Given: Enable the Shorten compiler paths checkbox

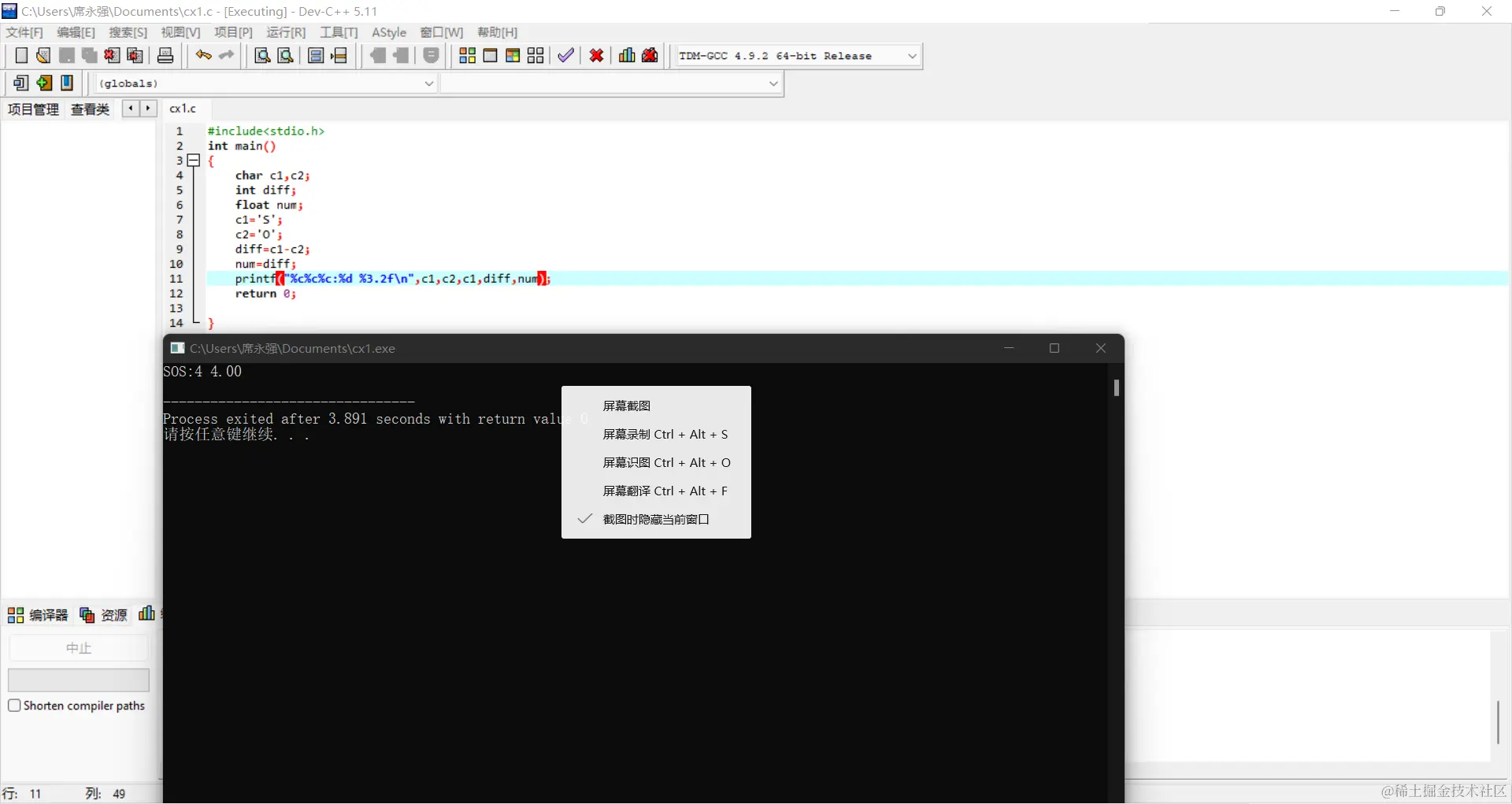Looking at the screenshot, I should 14,706.
